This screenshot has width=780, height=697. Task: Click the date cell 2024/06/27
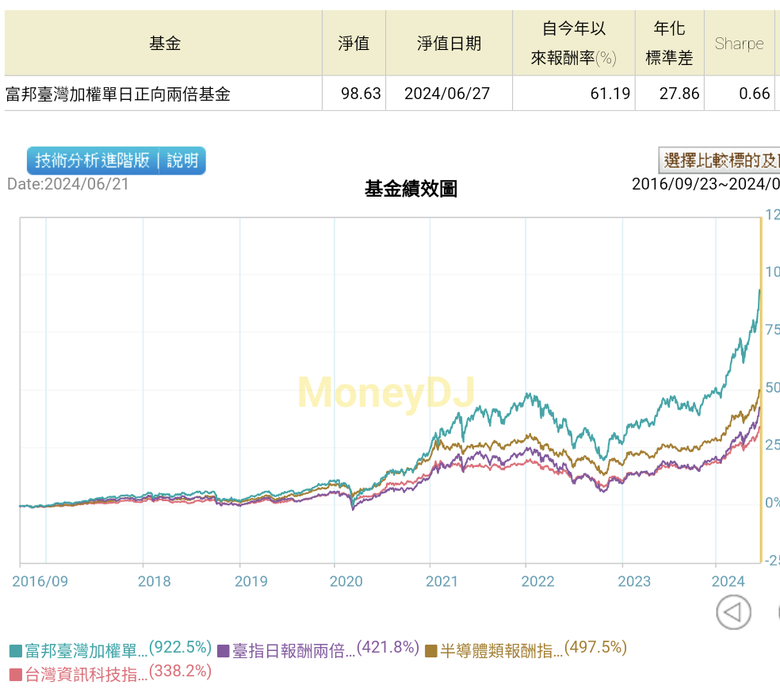click(x=447, y=94)
